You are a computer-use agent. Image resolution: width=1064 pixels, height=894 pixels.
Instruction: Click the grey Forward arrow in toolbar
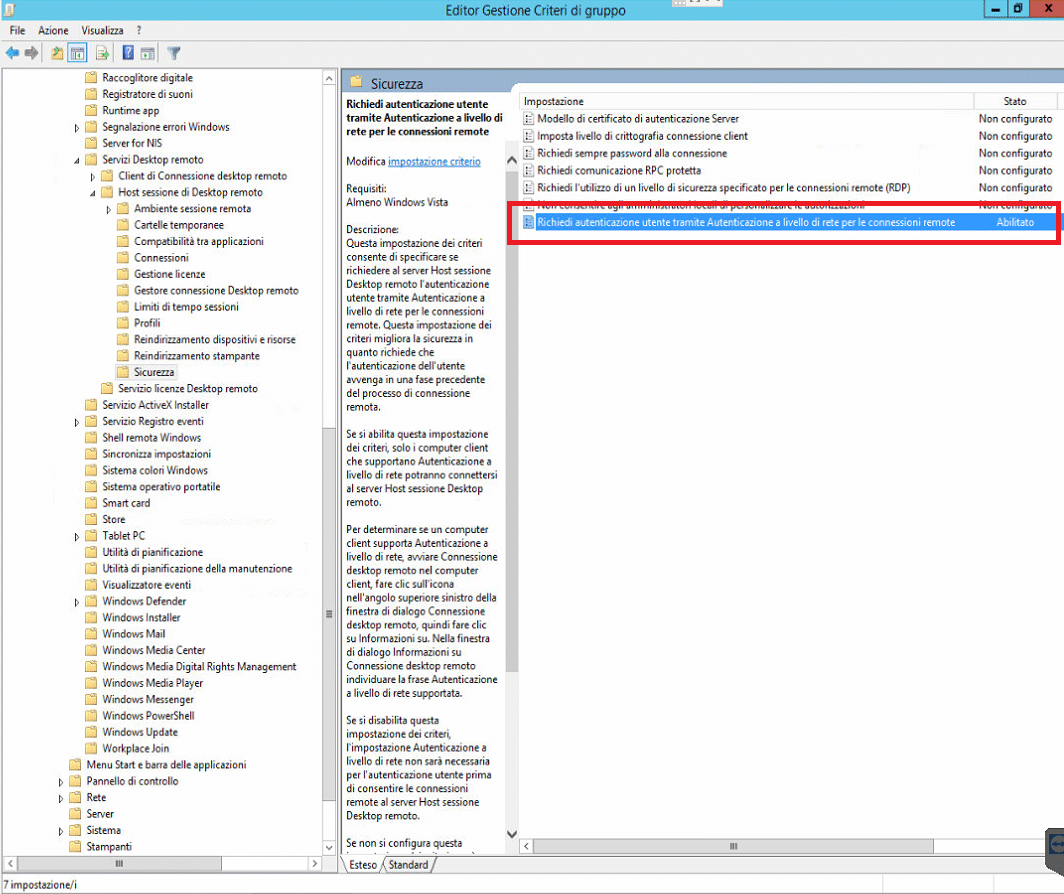(31, 53)
